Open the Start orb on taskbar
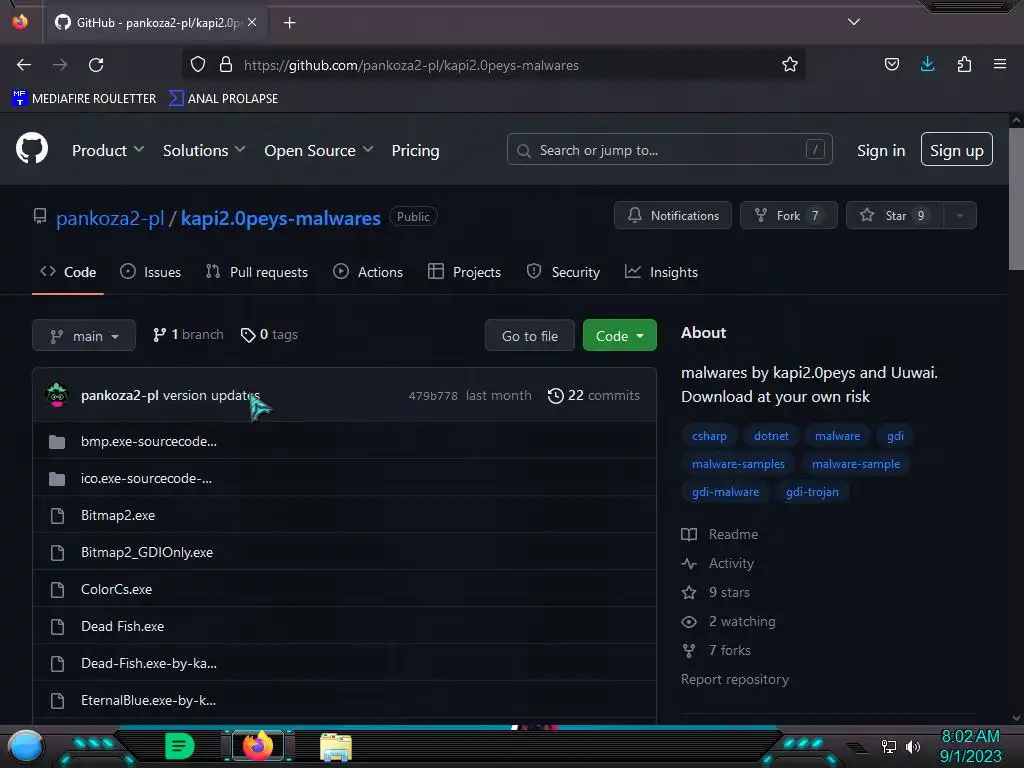 tap(26, 747)
